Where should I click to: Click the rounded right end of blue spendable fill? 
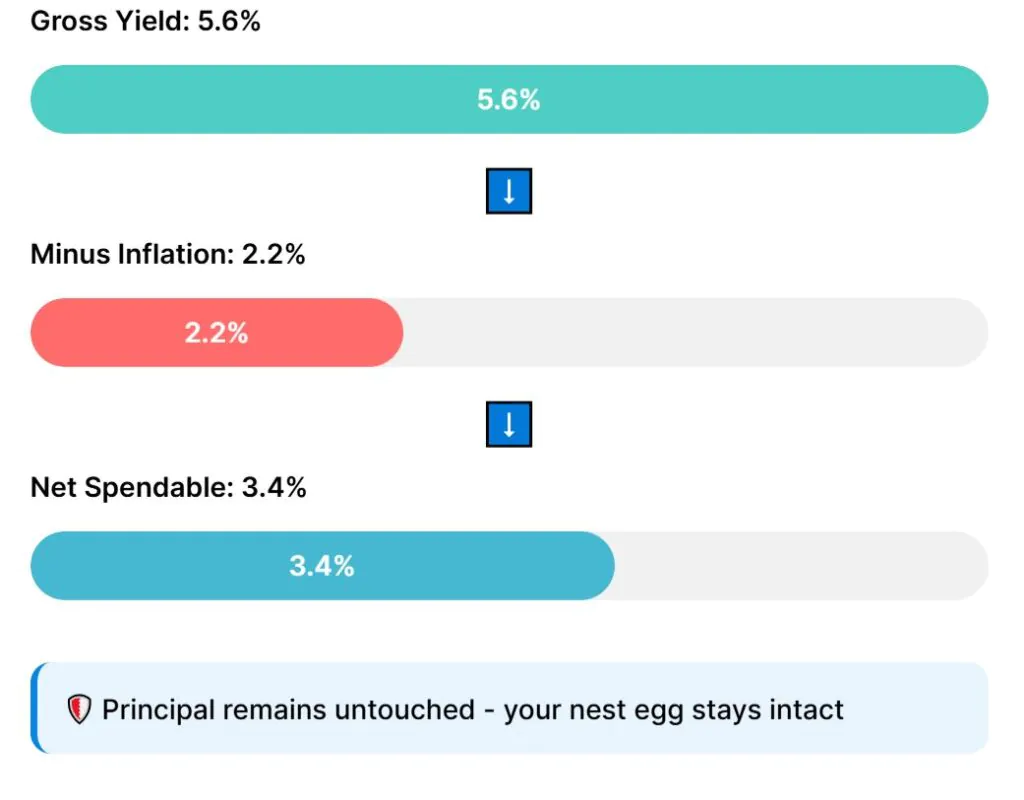603,566
